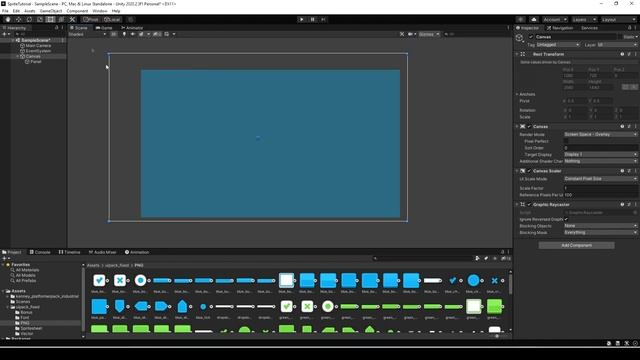Switch to the Animator tab
This screenshot has height=360, width=640.
[x=132, y=28]
